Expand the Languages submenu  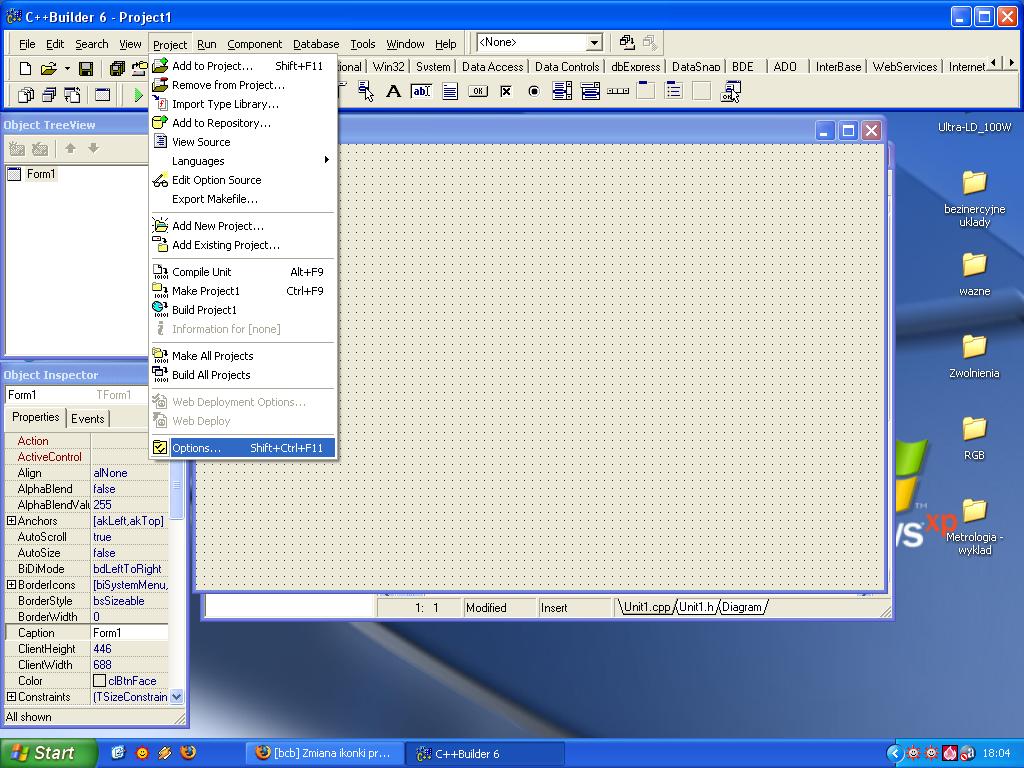(243, 161)
